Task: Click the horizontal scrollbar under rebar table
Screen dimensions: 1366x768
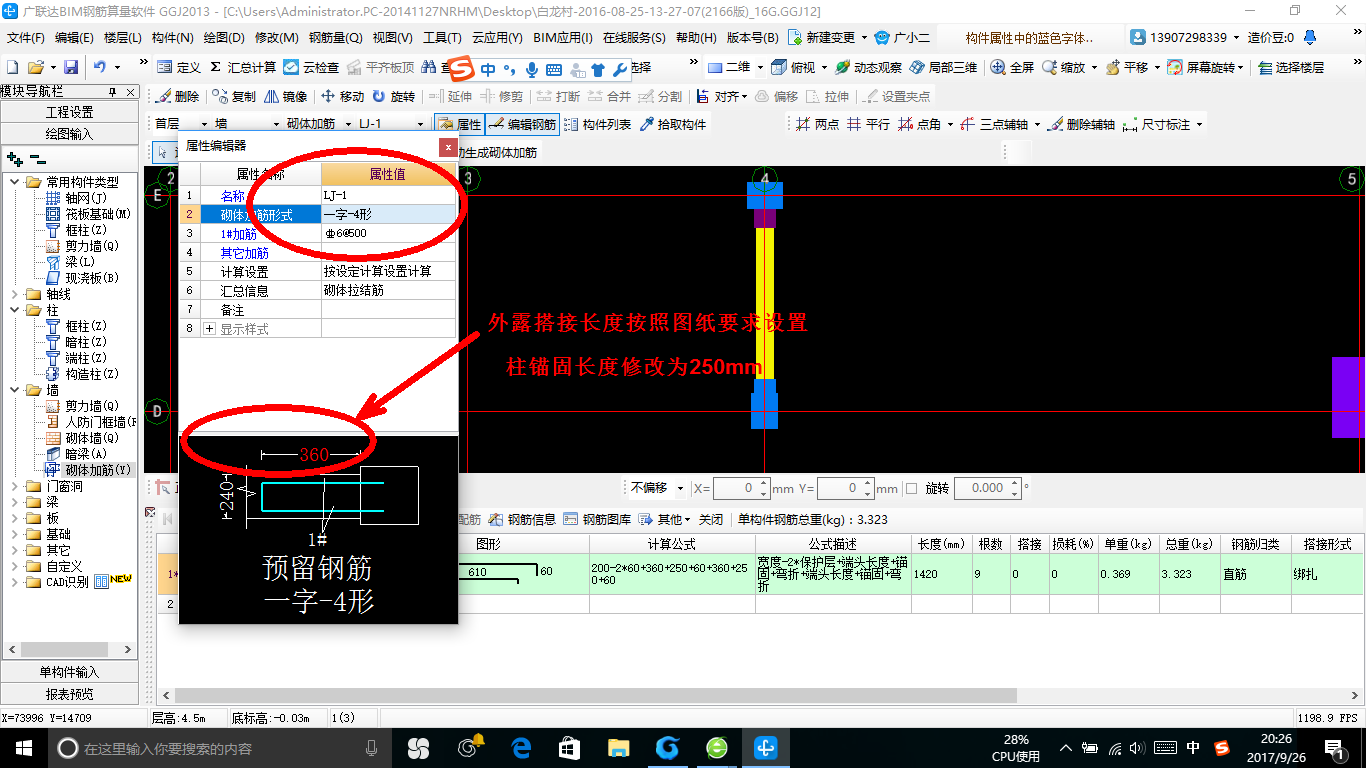Action: click(595, 695)
